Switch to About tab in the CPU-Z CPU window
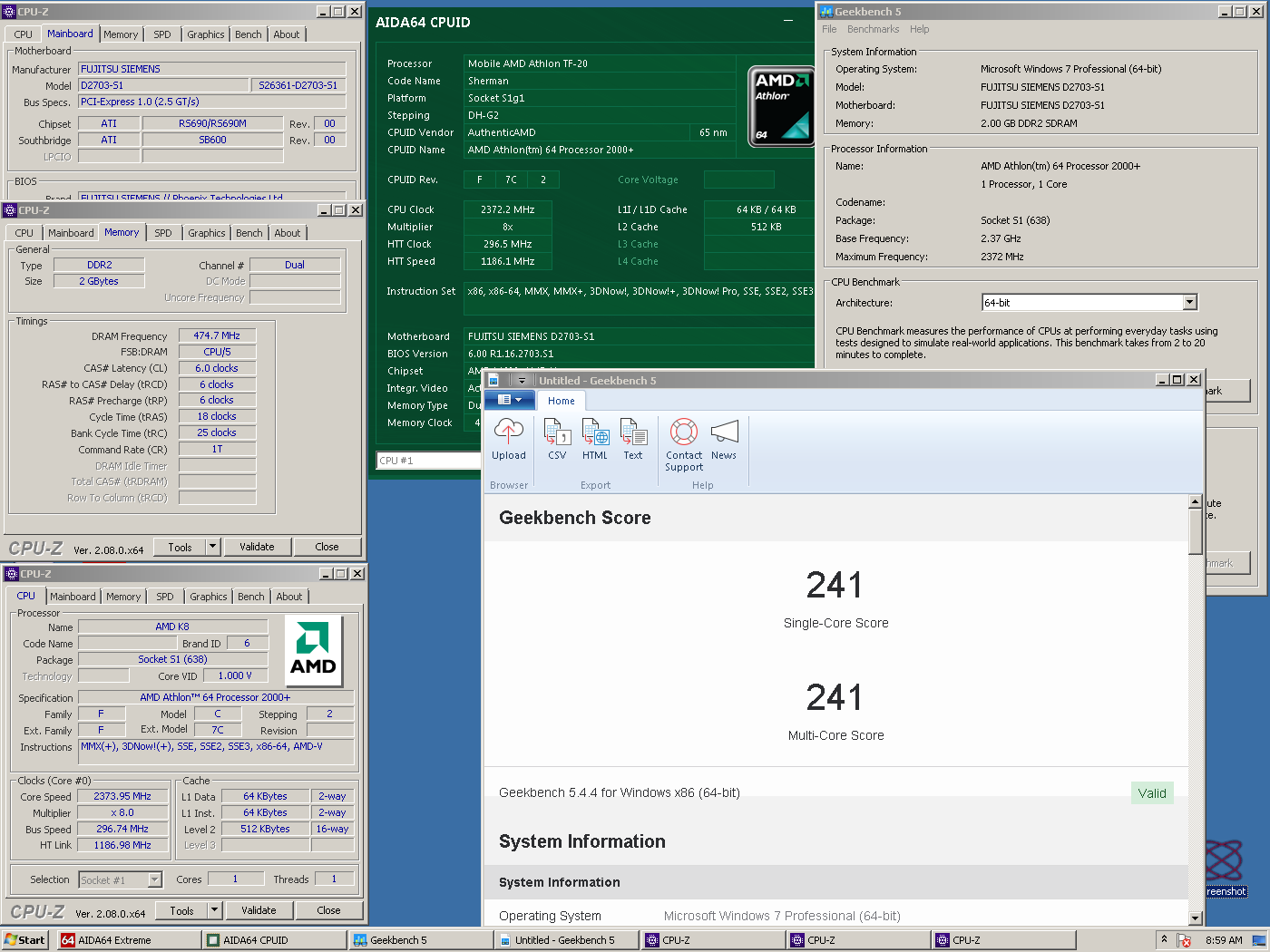This screenshot has height=952, width=1270. [x=289, y=597]
